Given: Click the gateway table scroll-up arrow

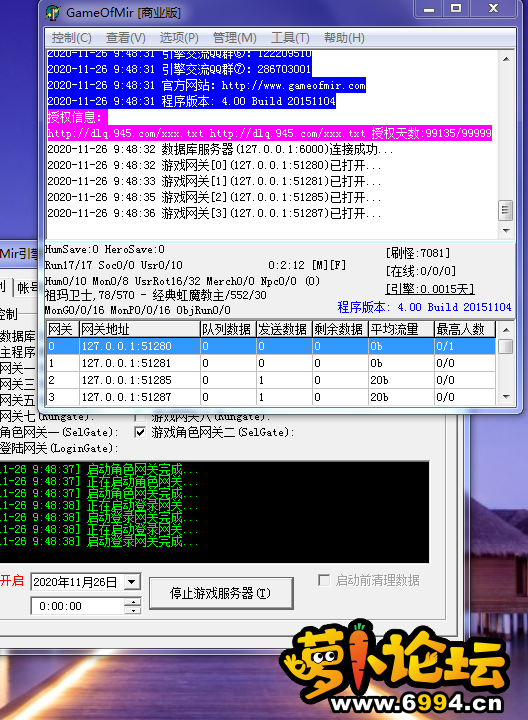Looking at the screenshot, I should click(x=506, y=330).
